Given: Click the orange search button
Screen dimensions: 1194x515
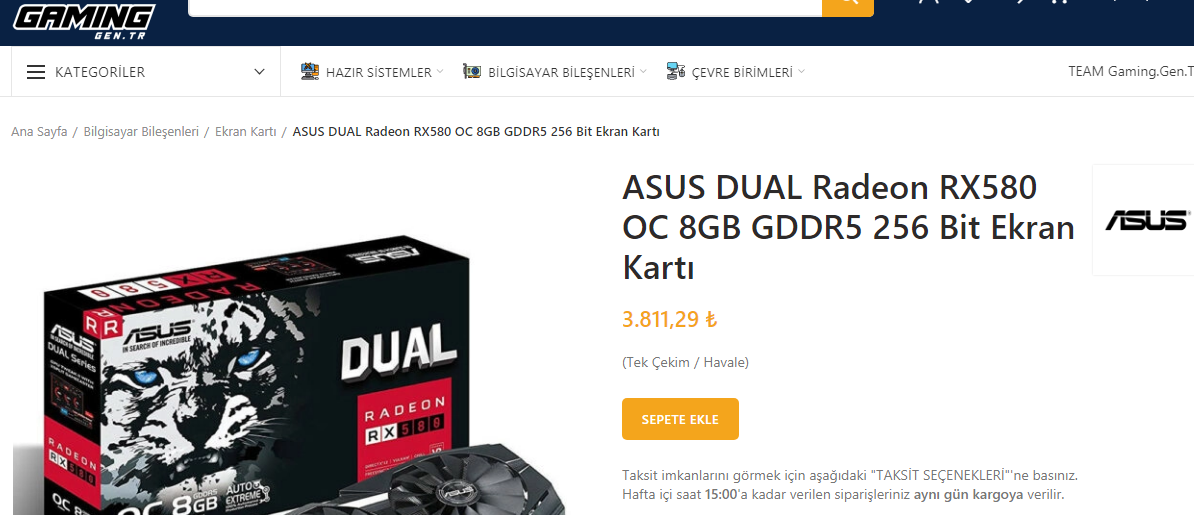Looking at the screenshot, I should tap(848, 8).
